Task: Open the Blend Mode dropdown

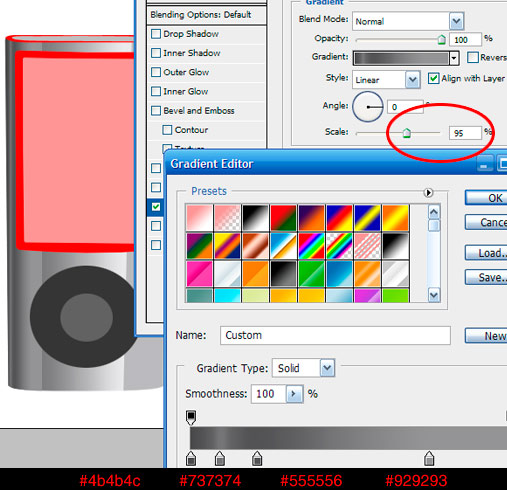Action: (456, 22)
